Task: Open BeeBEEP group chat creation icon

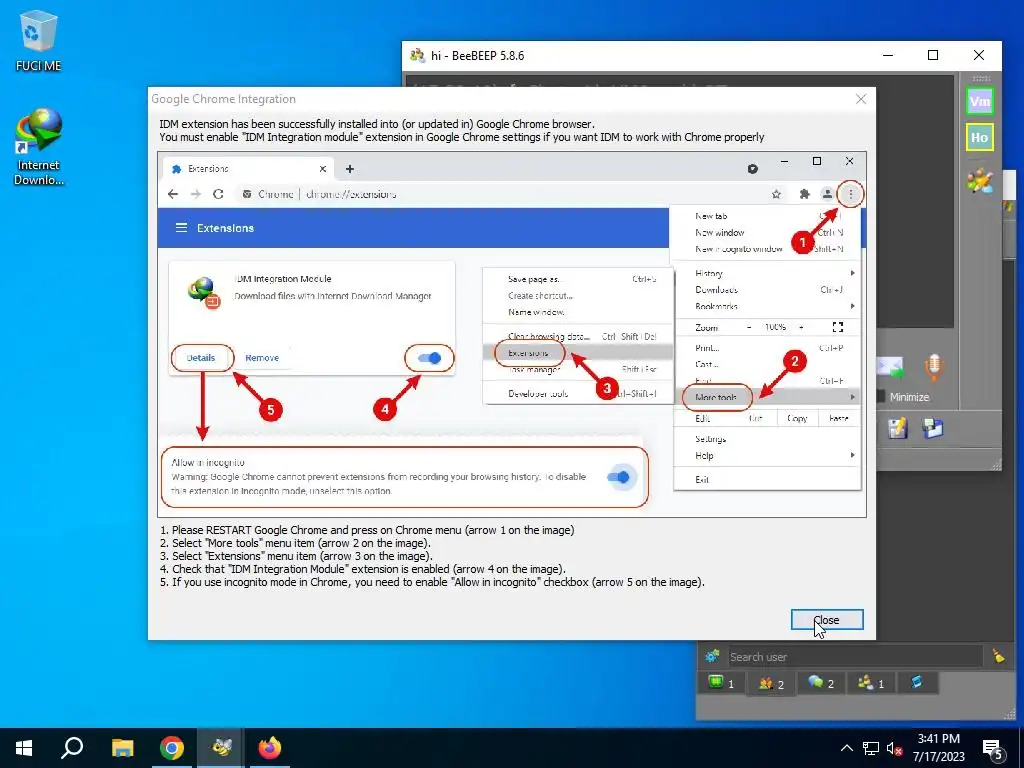Action: (979, 182)
